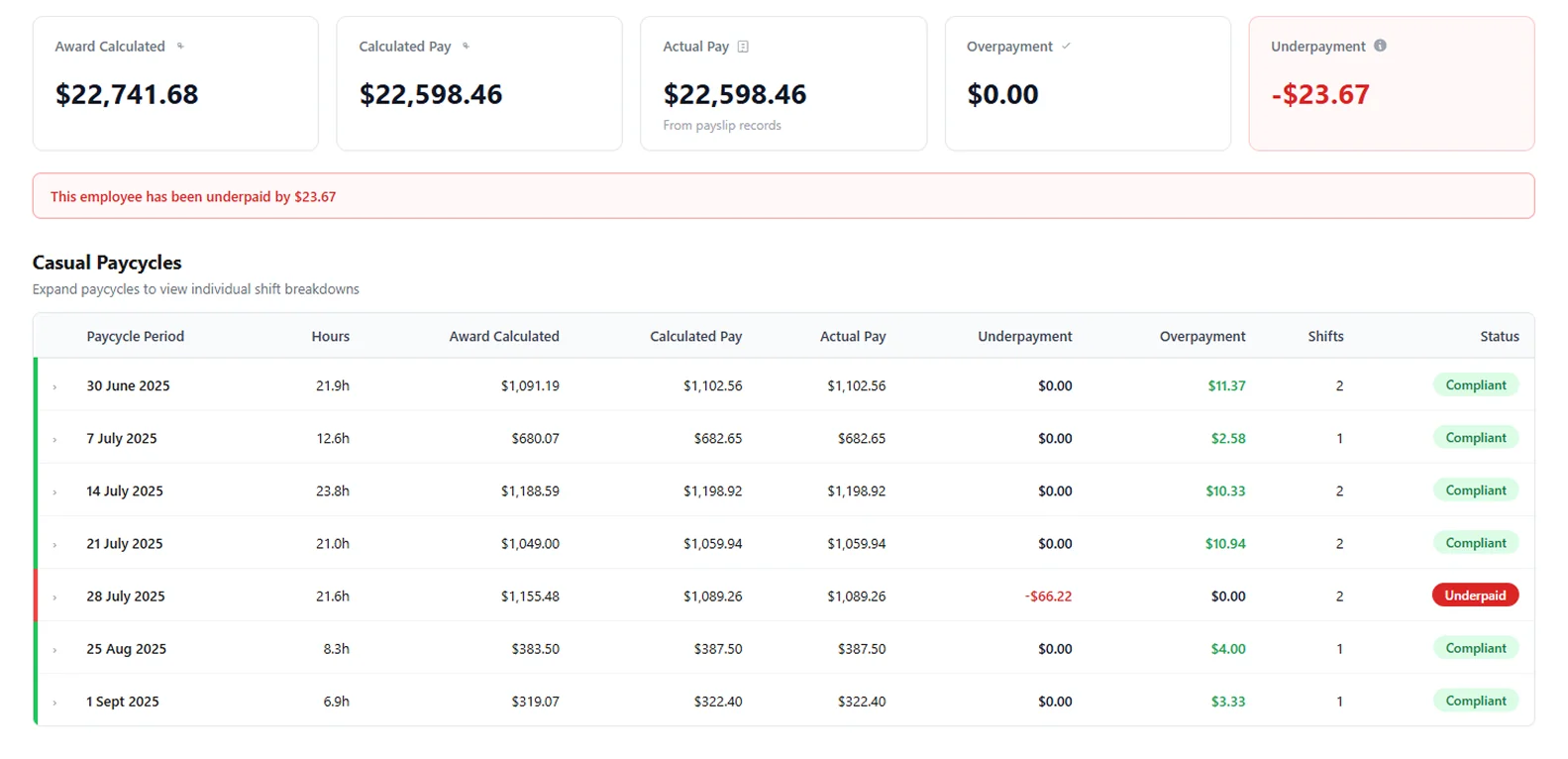Click the 'From payslip records' note
This screenshot has width=1568, height=759.
click(722, 126)
